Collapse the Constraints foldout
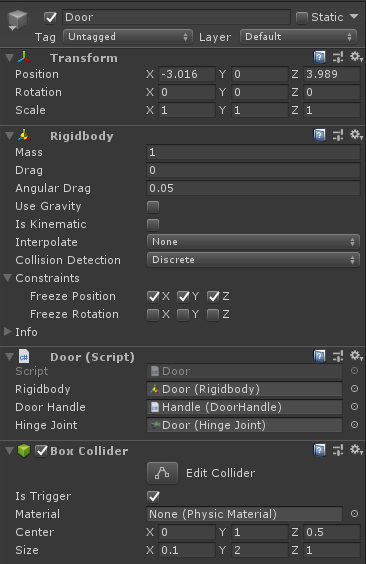The image size is (366, 564). pyautogui.click(x=8, y=278)
